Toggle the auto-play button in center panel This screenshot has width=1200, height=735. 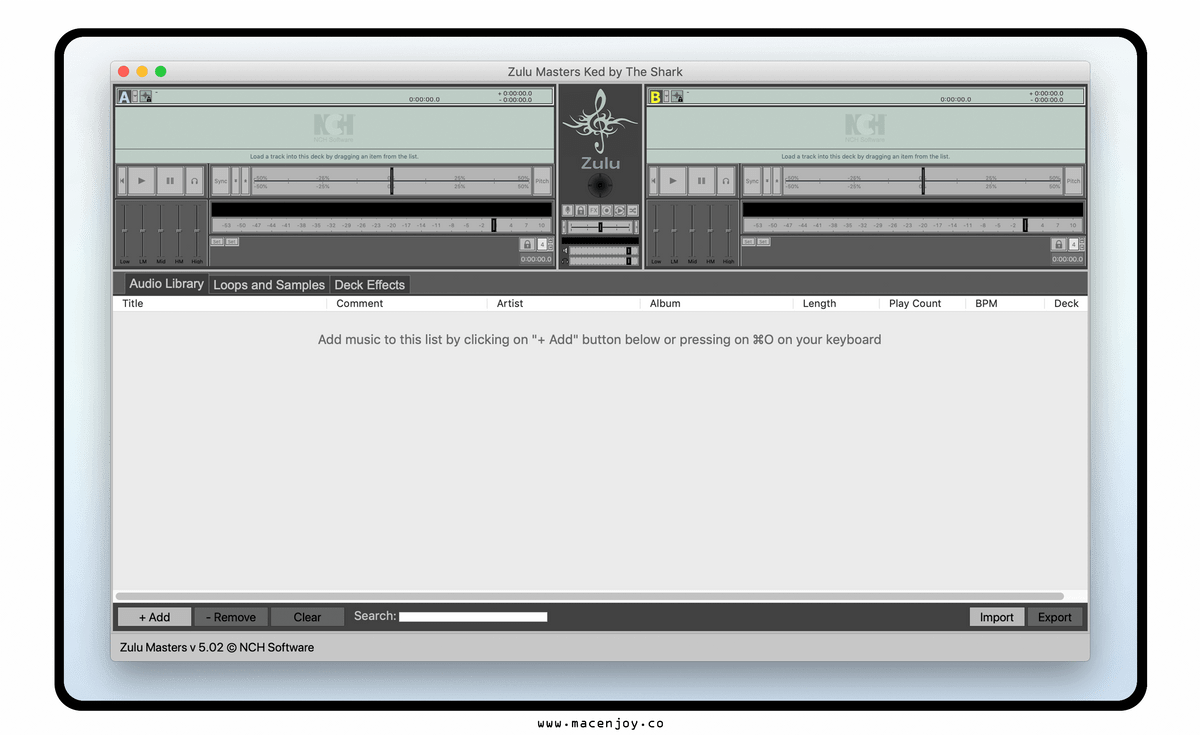[x=620, y=210]
